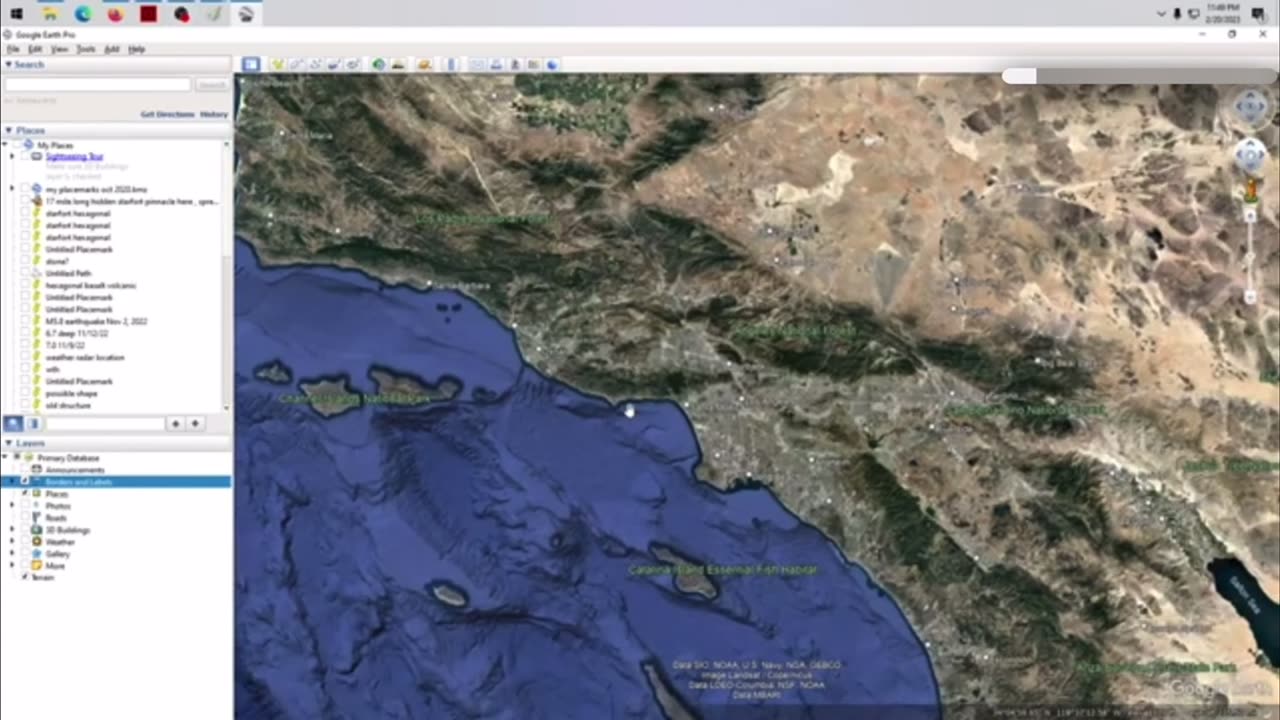Click the Get Directions link
The width and height of the screenshot is (1280, 720).
coord(167,115)
